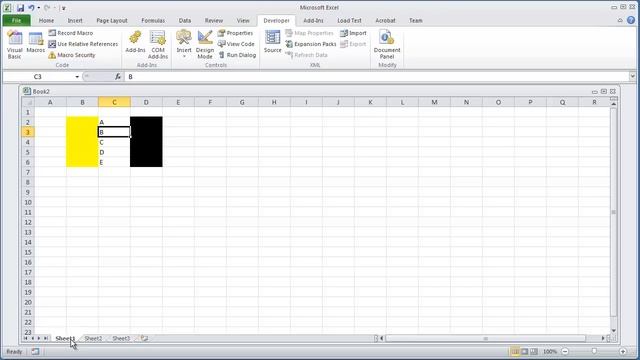Toggle Design Mode

[x=205, y=45]
